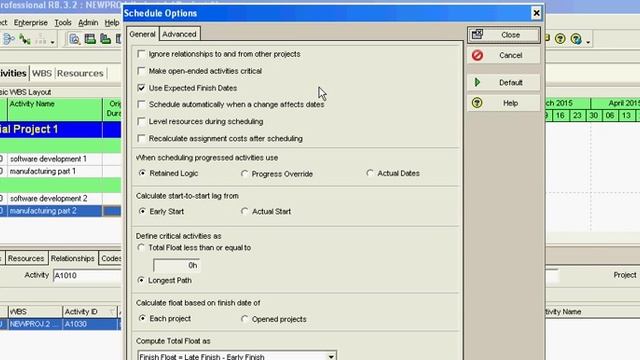Image resolution: width=640 pixels, height=360 pixels.
Task: Select Actual Start for start-to-start lag
Action: 244,211
